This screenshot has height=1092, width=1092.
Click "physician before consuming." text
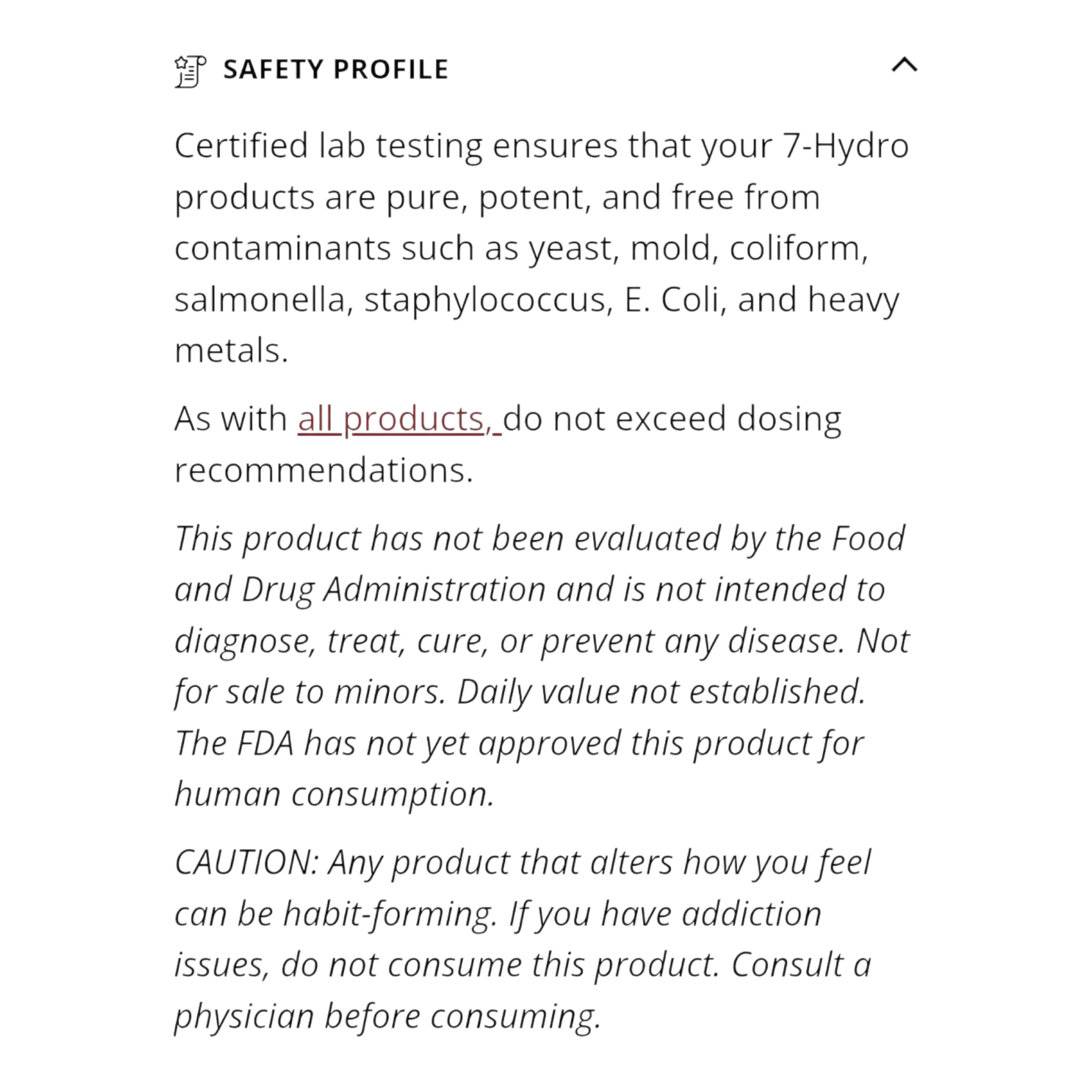pyautogui.click(x=387, y=1016)
